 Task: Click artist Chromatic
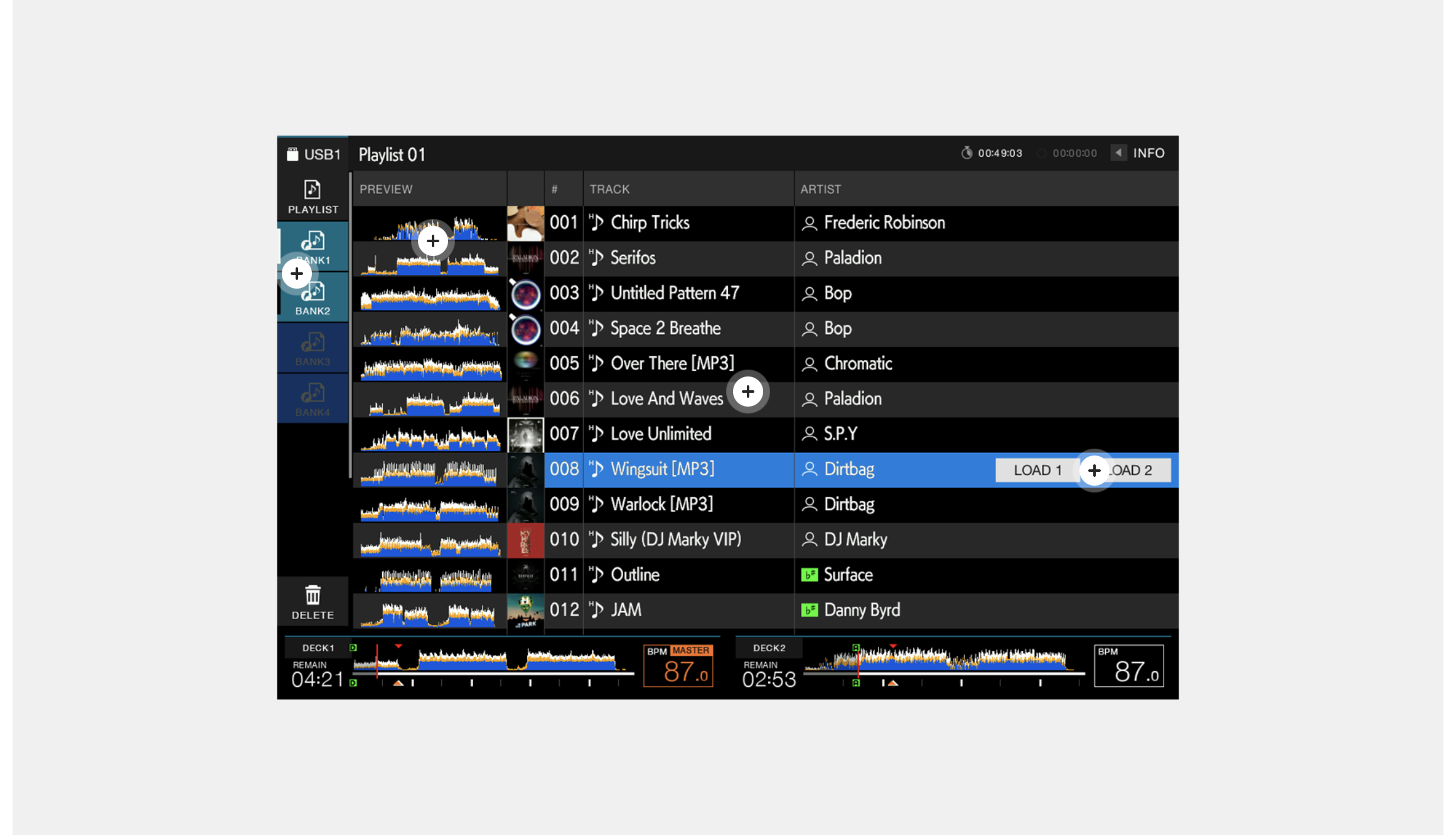click(858, 363)
